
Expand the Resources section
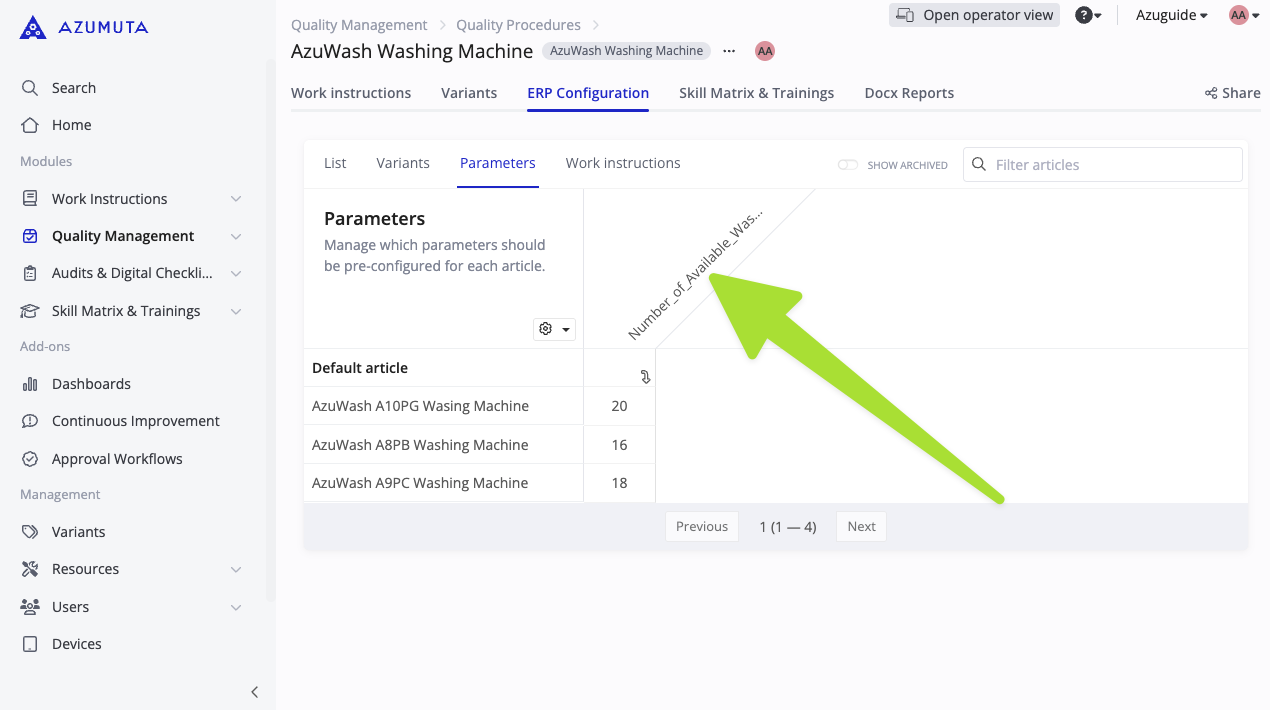click(236, 568)
